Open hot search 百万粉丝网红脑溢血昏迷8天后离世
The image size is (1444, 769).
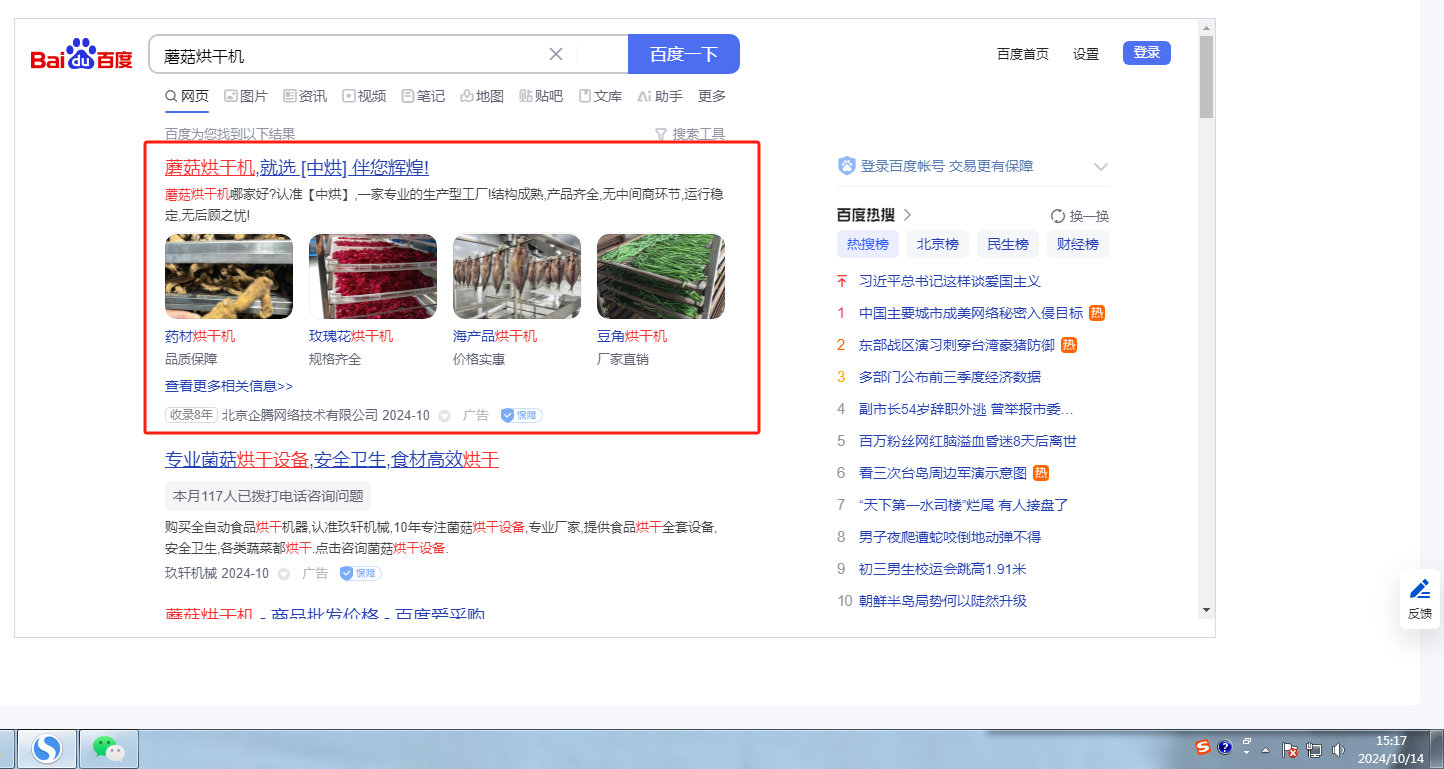[x=968, y=441]
